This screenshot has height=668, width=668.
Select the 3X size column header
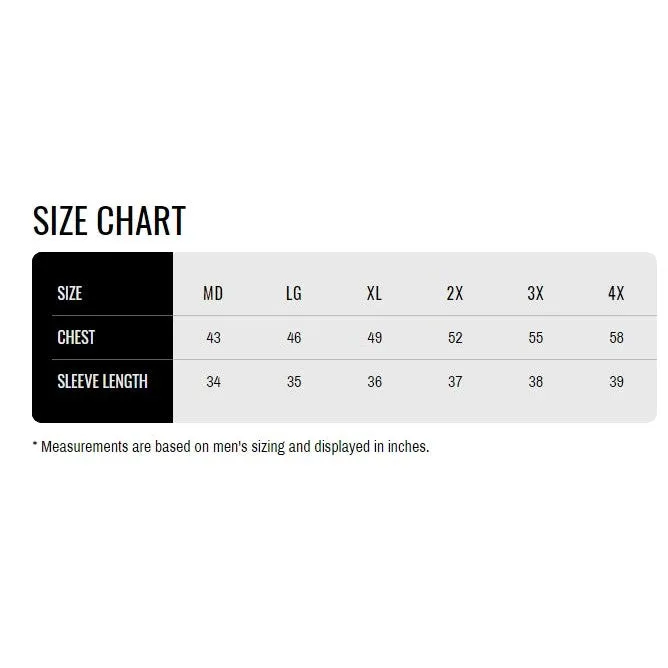[536, 293]
